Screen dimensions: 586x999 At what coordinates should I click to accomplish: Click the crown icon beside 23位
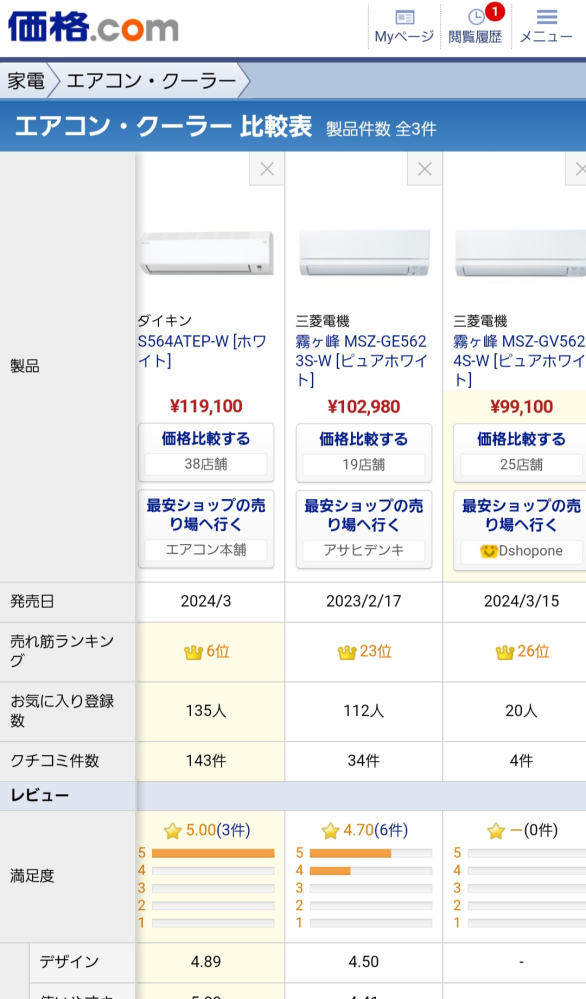(x=347, y=652)
